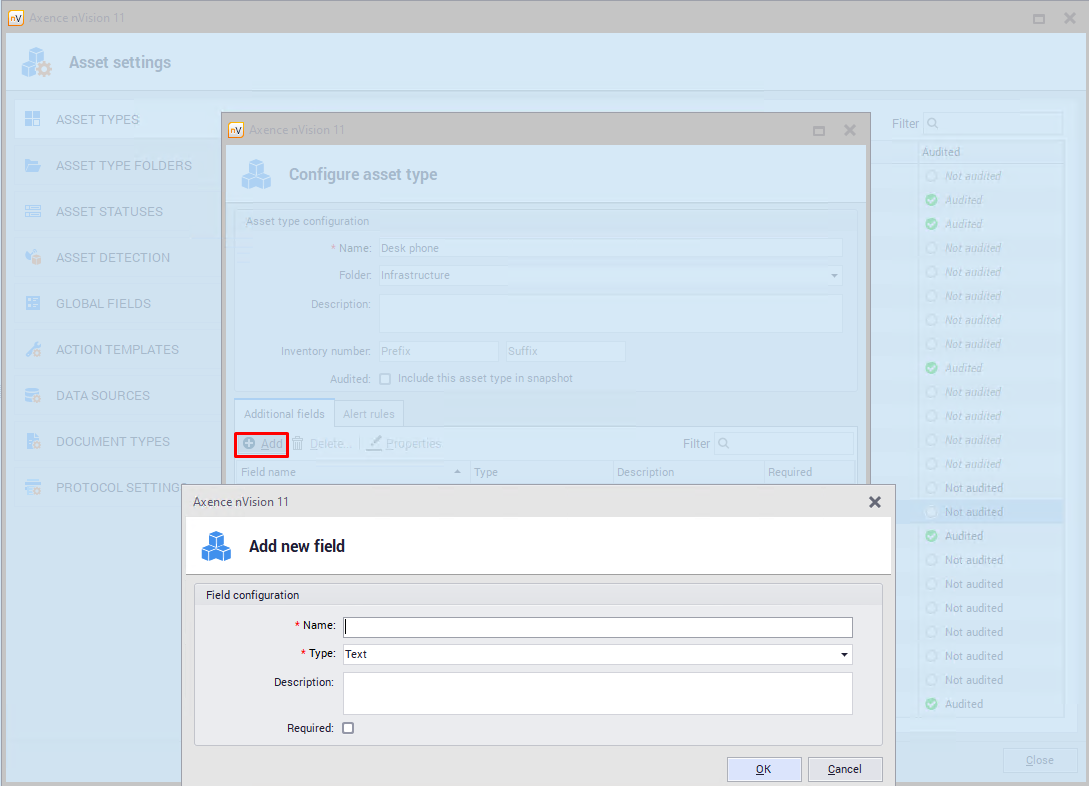Switch to the Alert rules tab
Image resolution: width=1089 pixels, height=786 pixels.
point(369,414)
